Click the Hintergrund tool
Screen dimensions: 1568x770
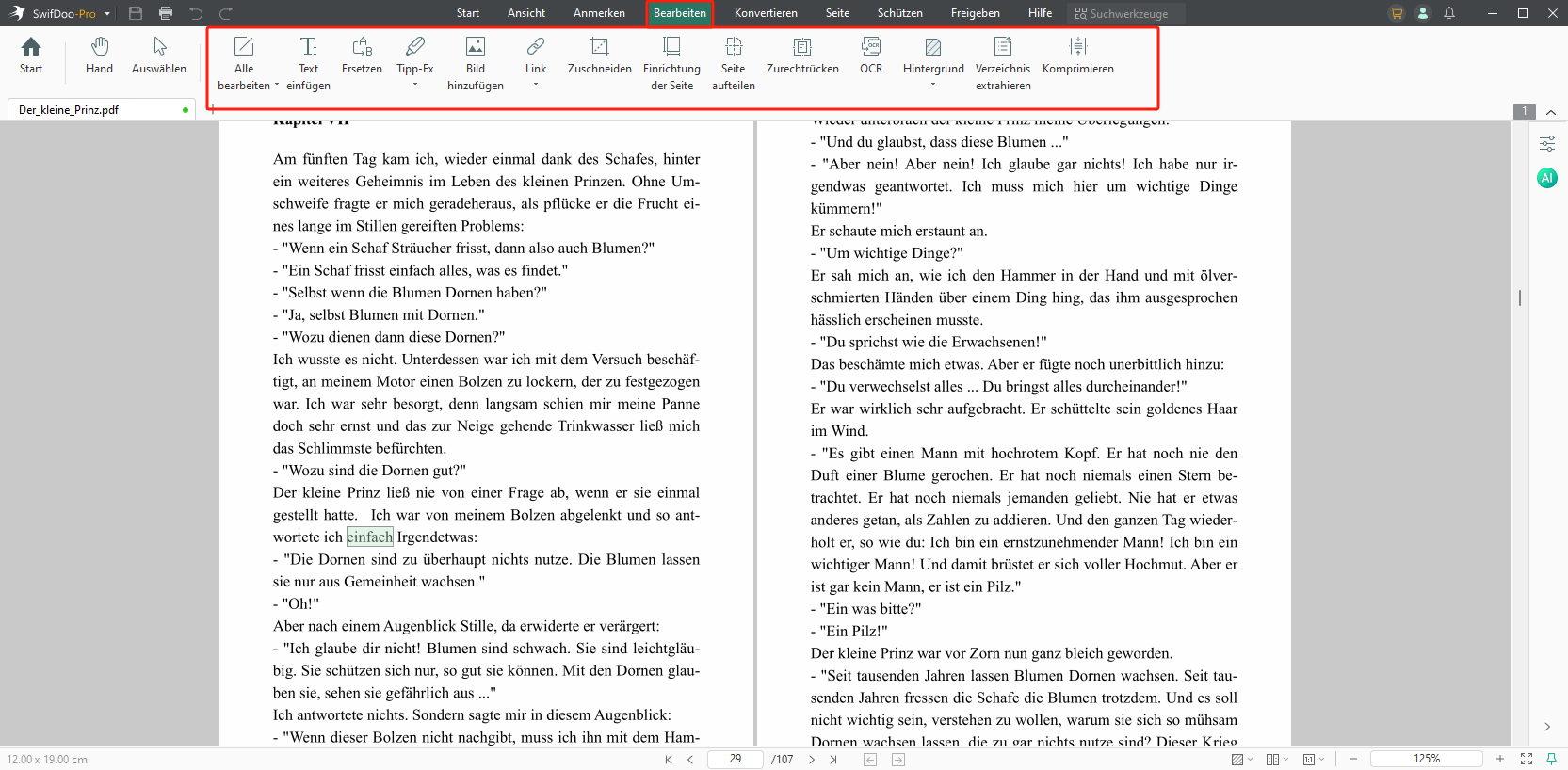(933, 55)
